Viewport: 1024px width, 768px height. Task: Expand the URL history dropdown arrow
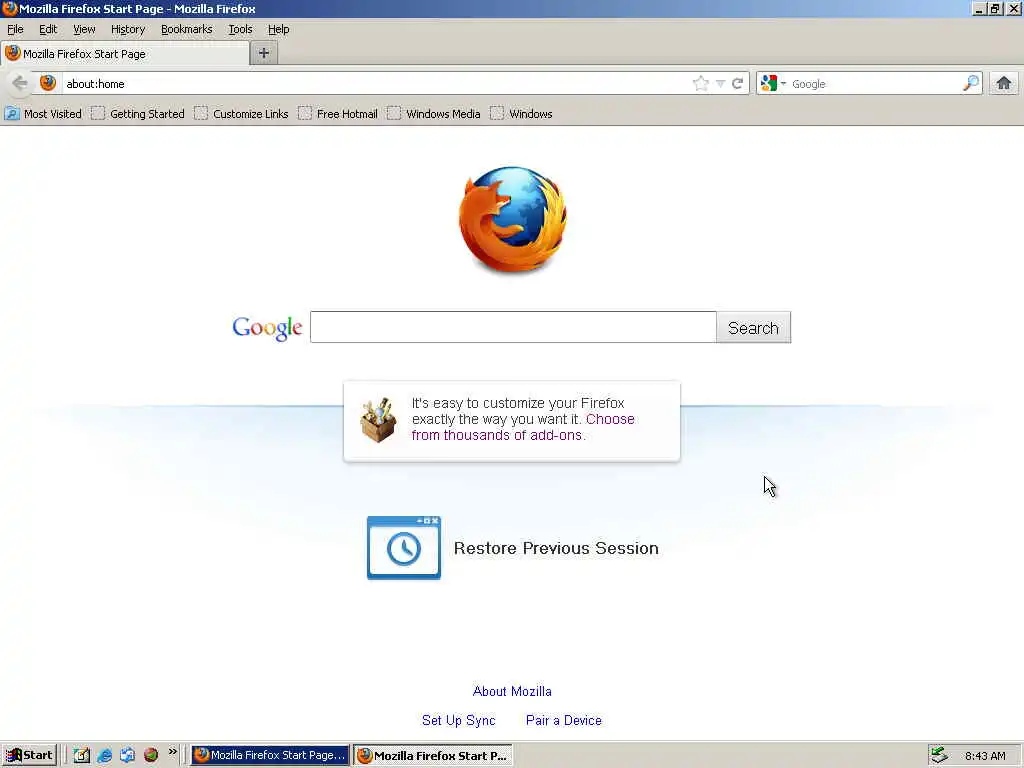[720, 84]
